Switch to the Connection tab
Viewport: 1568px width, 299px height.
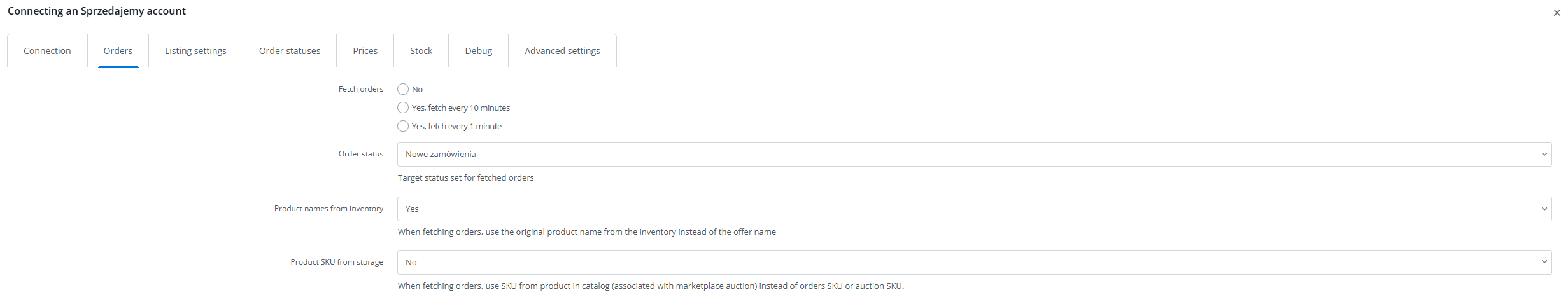tap(47, 51)
